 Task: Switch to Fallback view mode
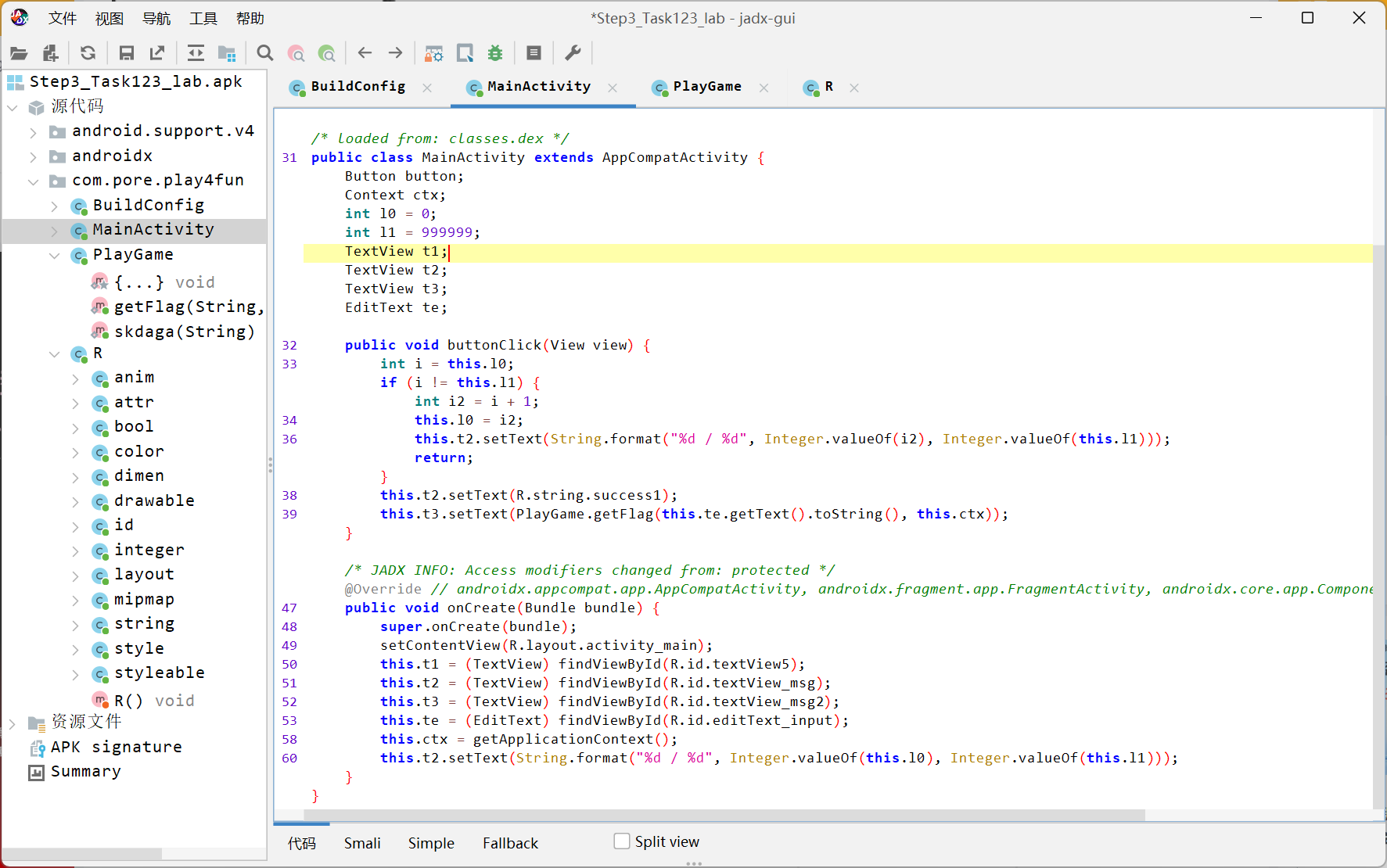(x=510, y=843)
